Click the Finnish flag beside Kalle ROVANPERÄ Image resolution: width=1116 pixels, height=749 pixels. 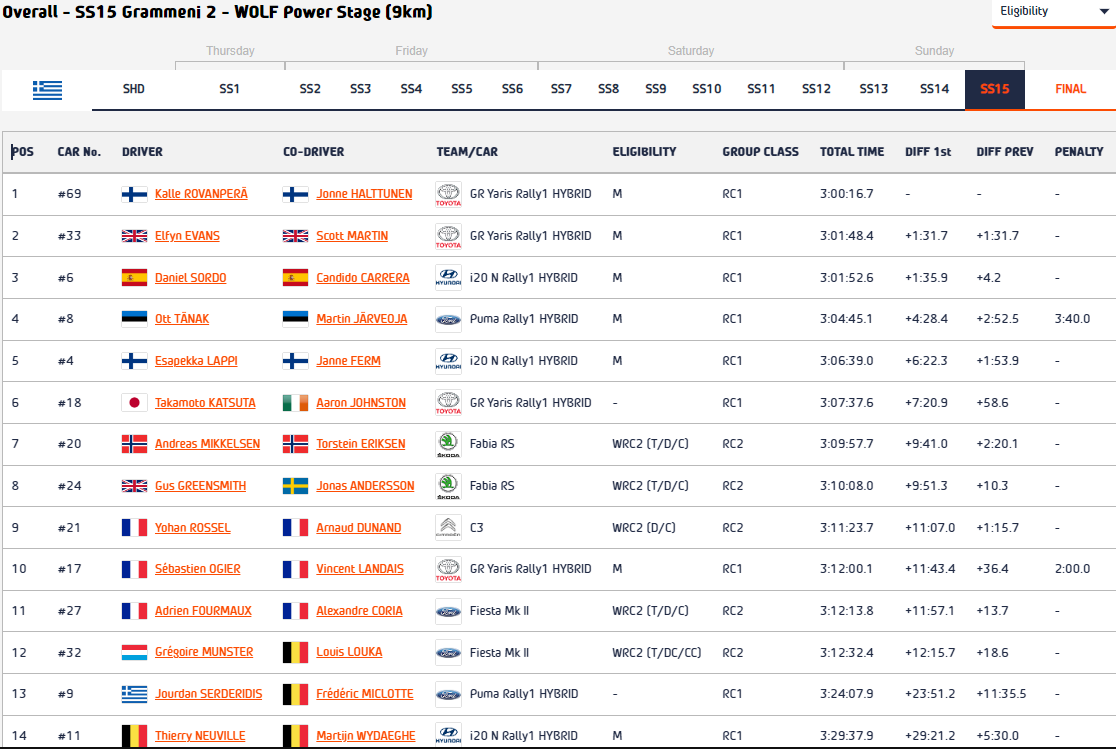pos(135,194)
